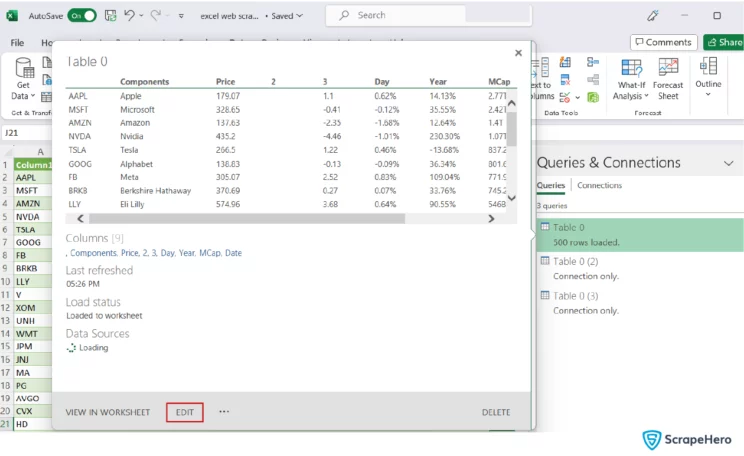Open the Outline group icon
The height and width of the screenshot is (456, 744).
tap(708, 66)
